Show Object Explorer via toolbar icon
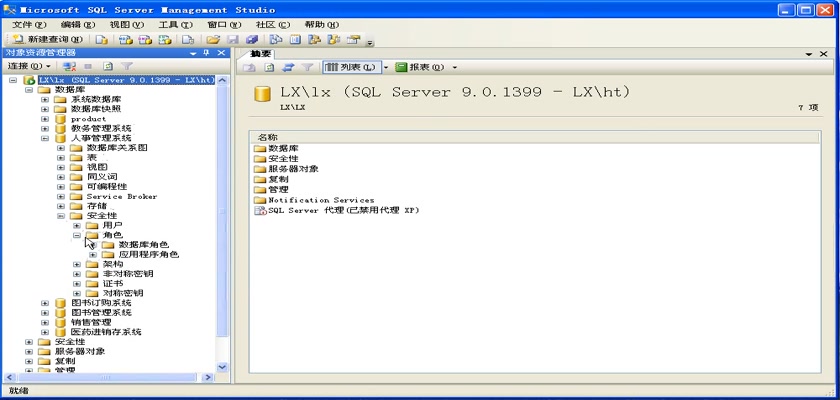The image size is (840, 400). (x=314, y=40)
